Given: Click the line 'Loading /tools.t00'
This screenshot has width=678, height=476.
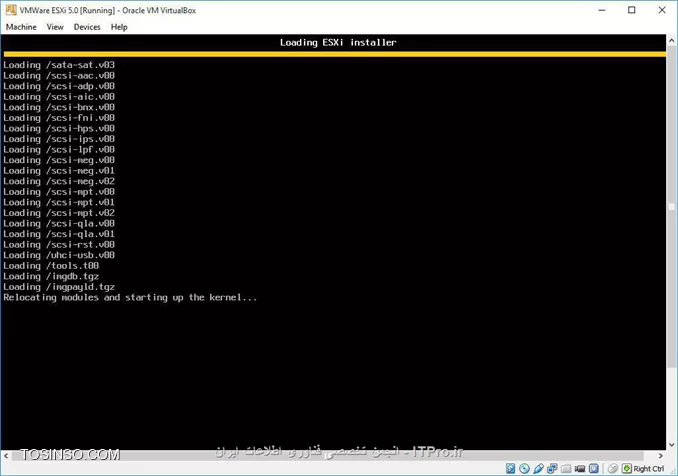Looking at the screenshot, I should click(51, 265).
